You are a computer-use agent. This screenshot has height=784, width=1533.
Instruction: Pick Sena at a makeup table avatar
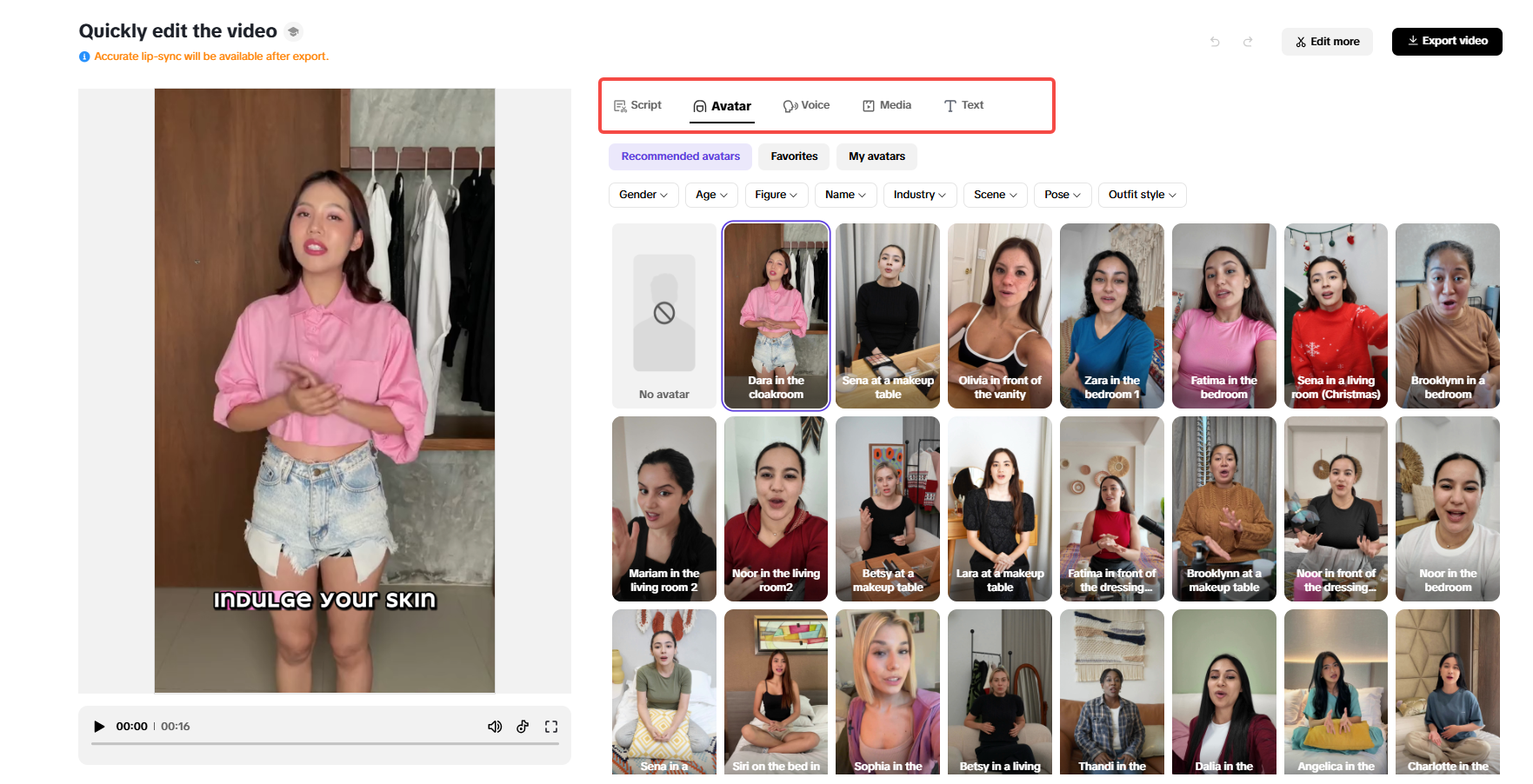(888, 316)
